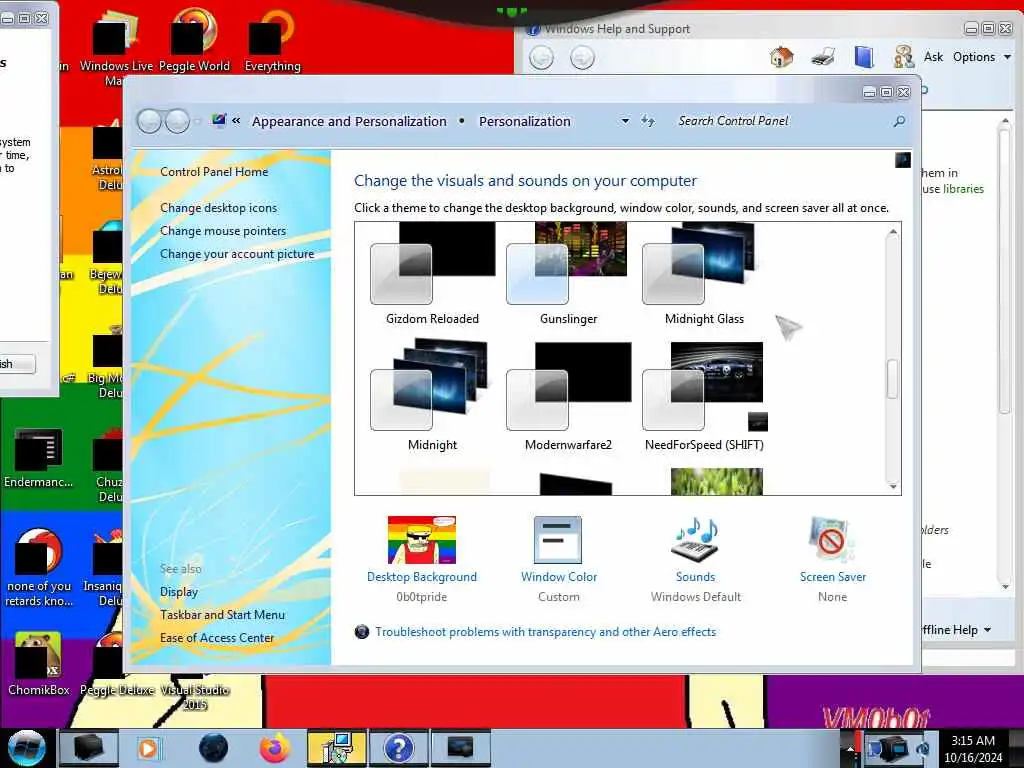Select the NeedForSpeed (SHIFT) theme
The height and width of the screenshot is (768, 1024).
(704, 395)
